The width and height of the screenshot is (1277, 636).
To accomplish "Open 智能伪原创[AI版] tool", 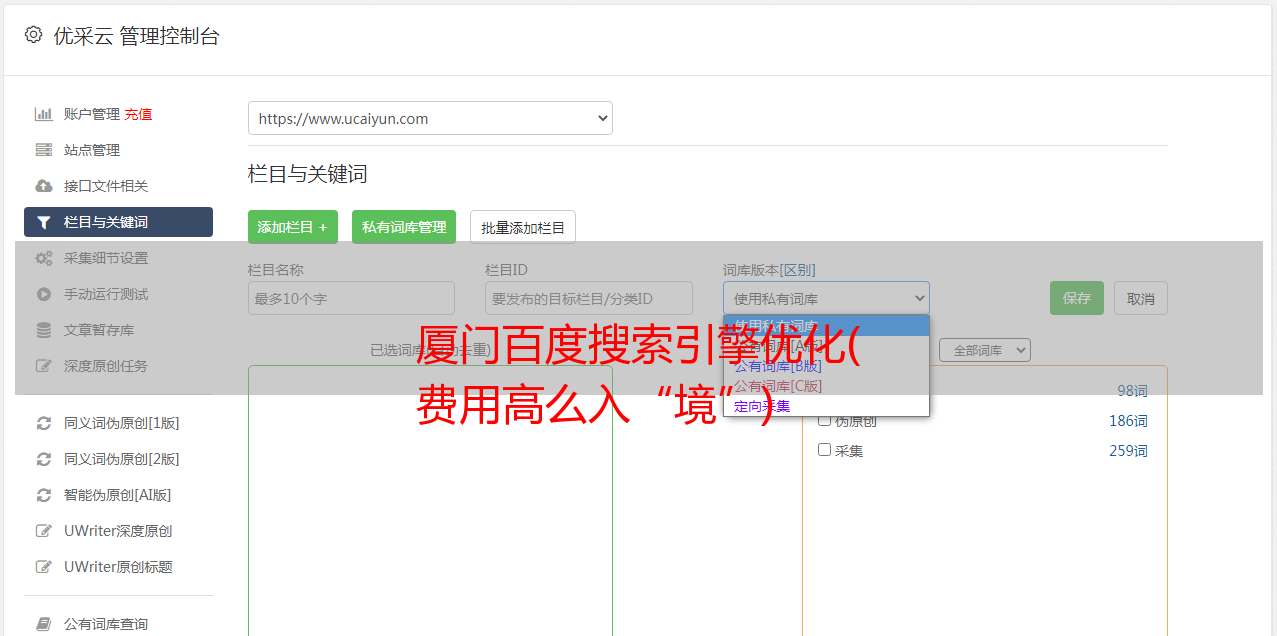I will tap(118, 495).
